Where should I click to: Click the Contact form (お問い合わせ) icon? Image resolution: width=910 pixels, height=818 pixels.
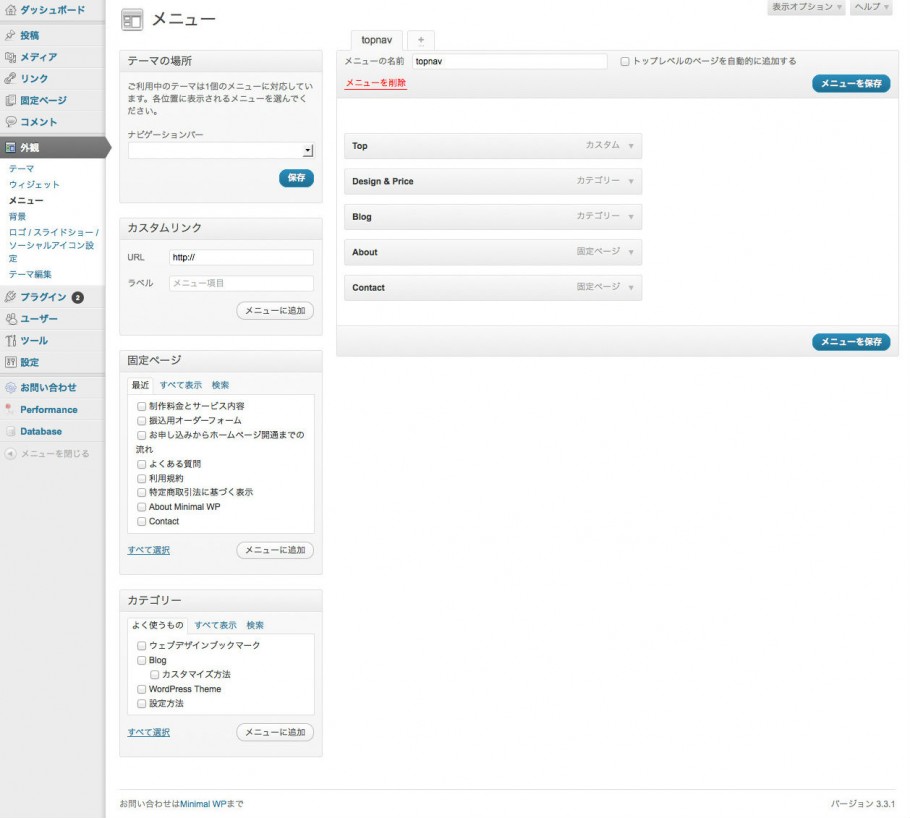point(10,388)
